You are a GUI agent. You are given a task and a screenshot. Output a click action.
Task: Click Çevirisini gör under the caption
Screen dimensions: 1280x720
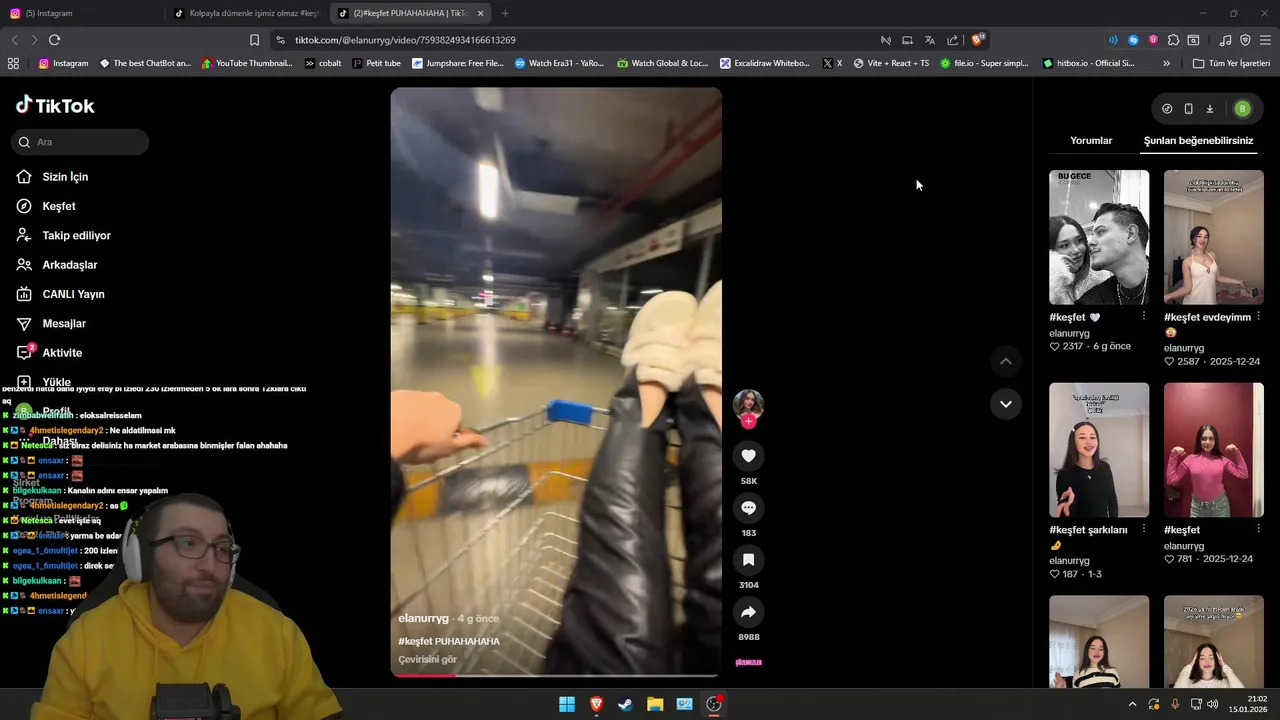(x=427, y=660)
